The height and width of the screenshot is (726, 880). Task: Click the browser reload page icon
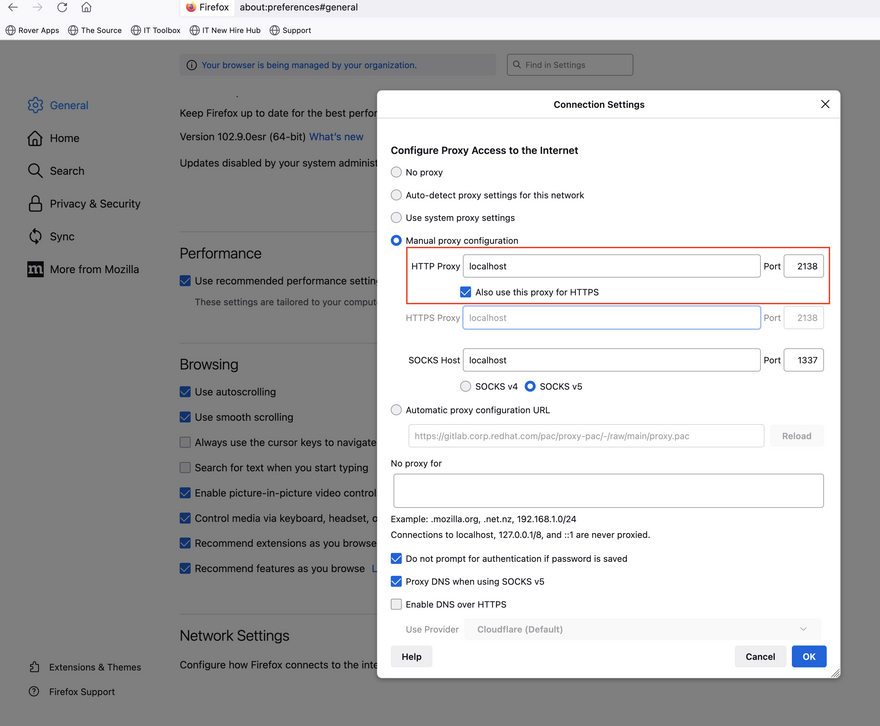tap(62, 7)
